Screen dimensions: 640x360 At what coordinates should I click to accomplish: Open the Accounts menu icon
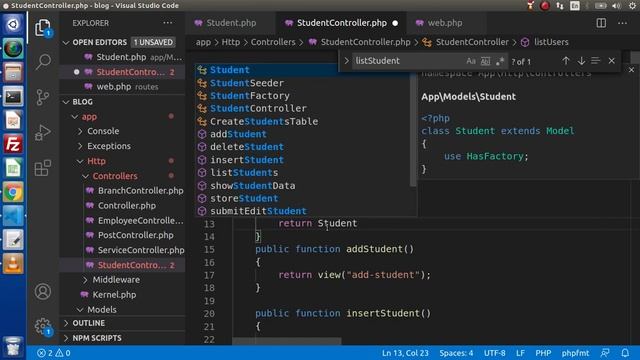[42, 291]
